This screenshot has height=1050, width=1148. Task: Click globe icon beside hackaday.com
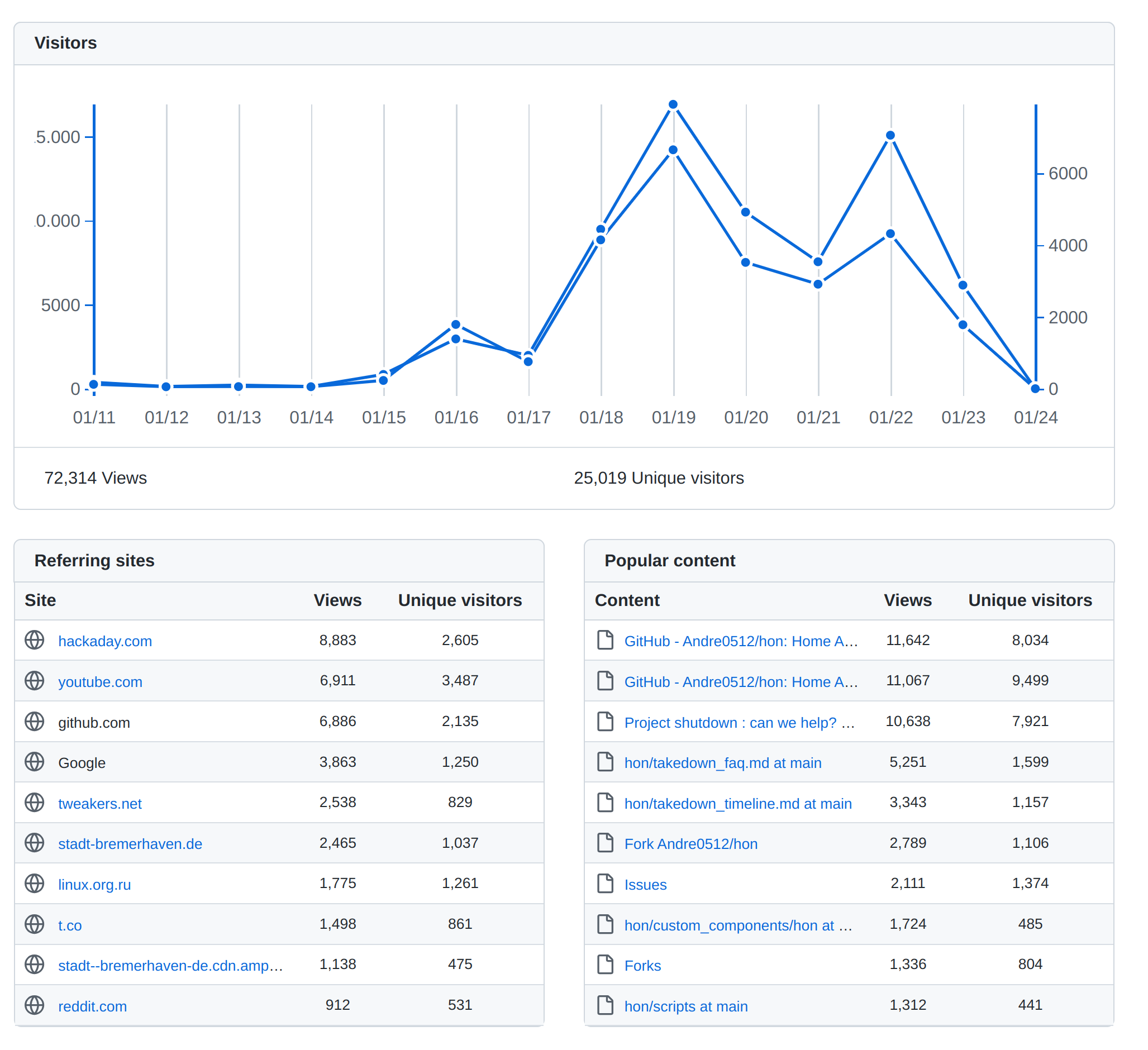click(34, 640)
